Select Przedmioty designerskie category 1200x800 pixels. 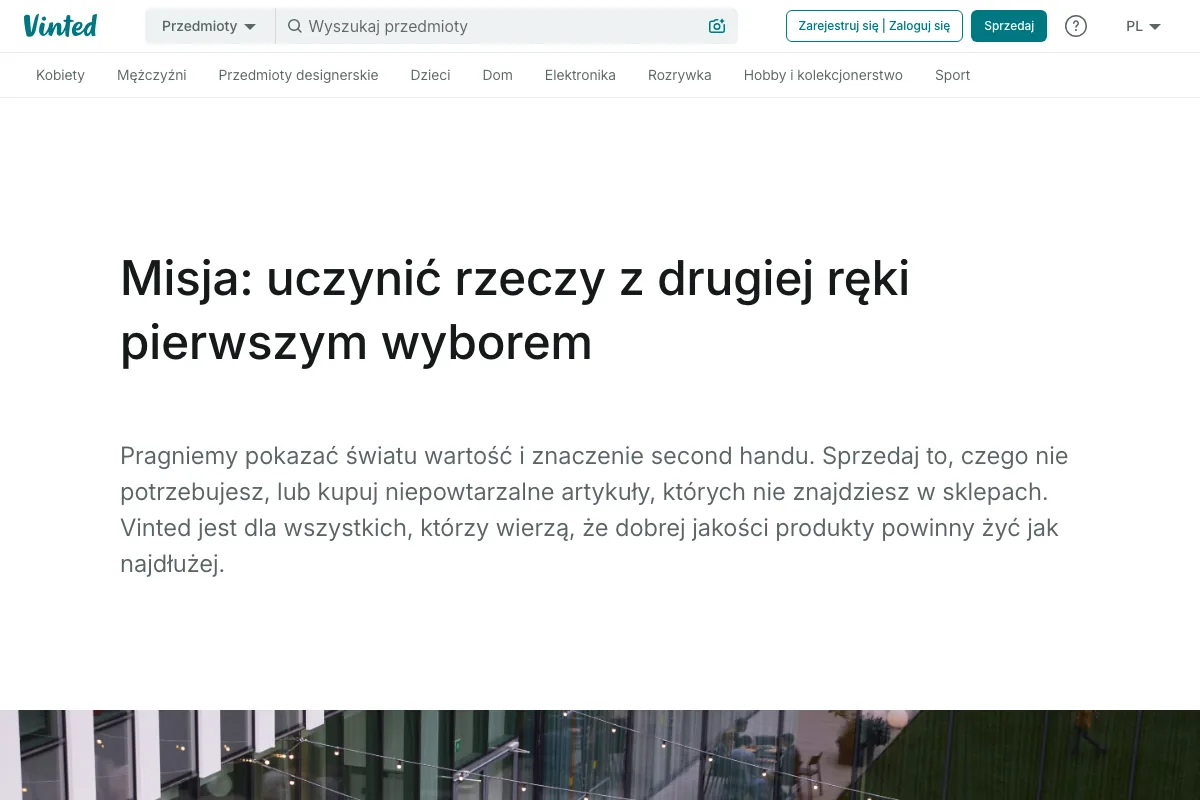298,75
